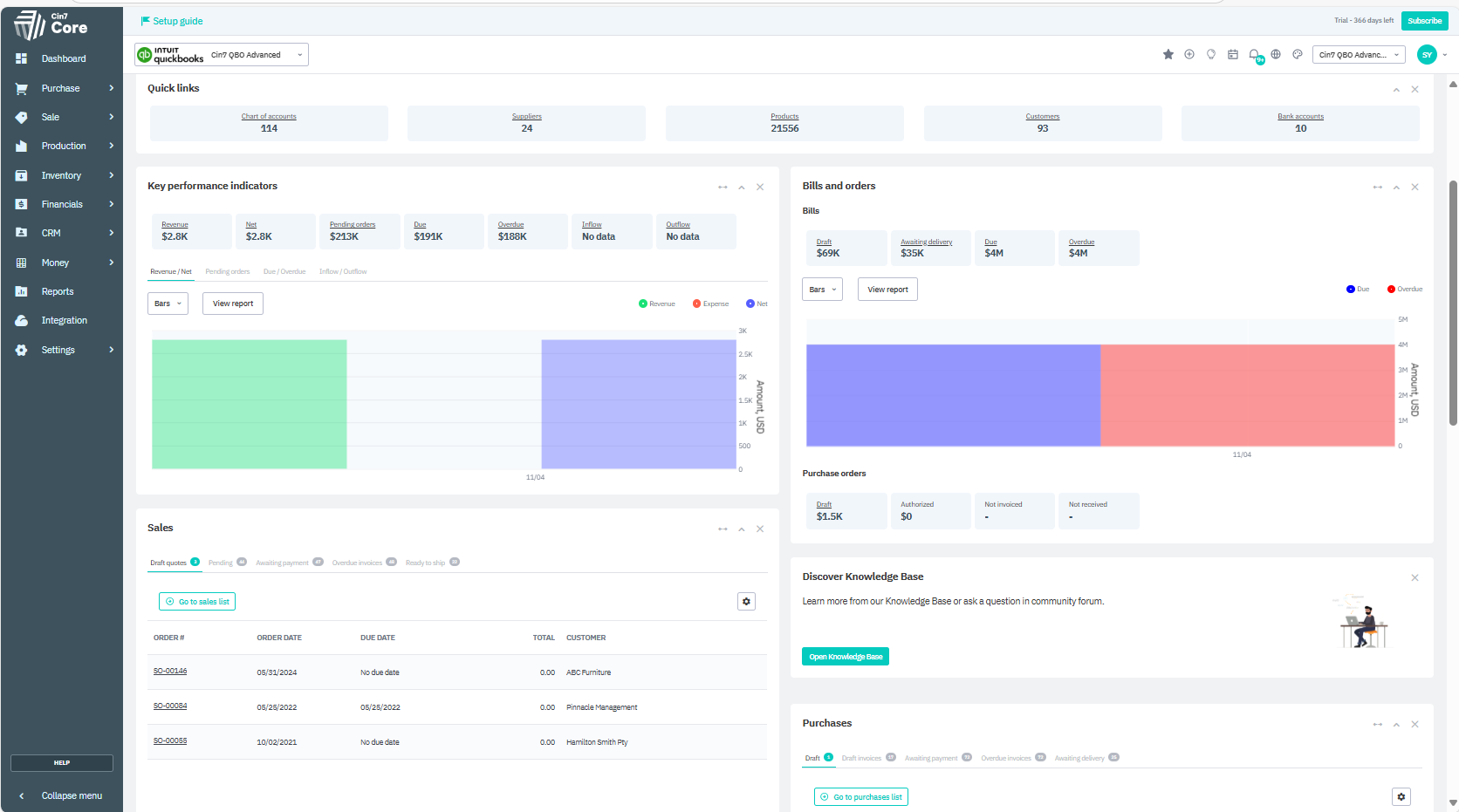The image size is (1459, 812).
Task: Click the page vertical scrollbar thumb
Action: (1453, 303)
